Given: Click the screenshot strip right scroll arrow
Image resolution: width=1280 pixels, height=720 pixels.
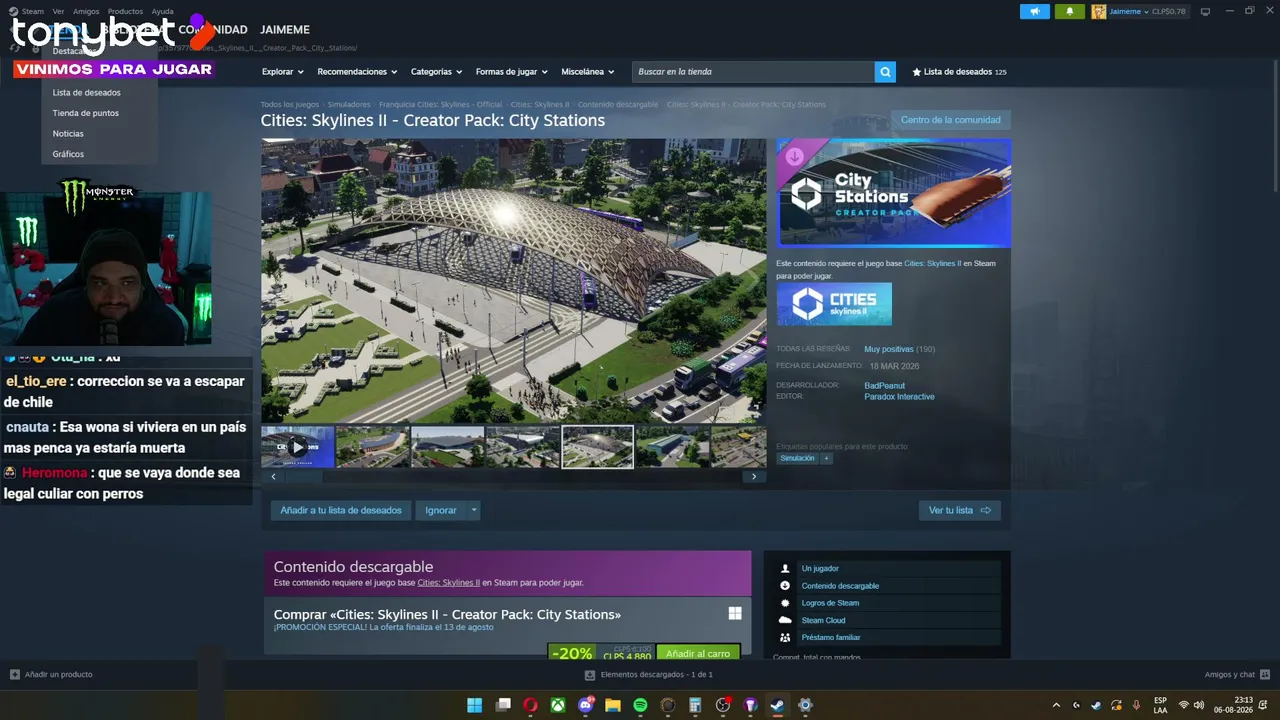Looking at the screenshot, I should click(754, 477).
